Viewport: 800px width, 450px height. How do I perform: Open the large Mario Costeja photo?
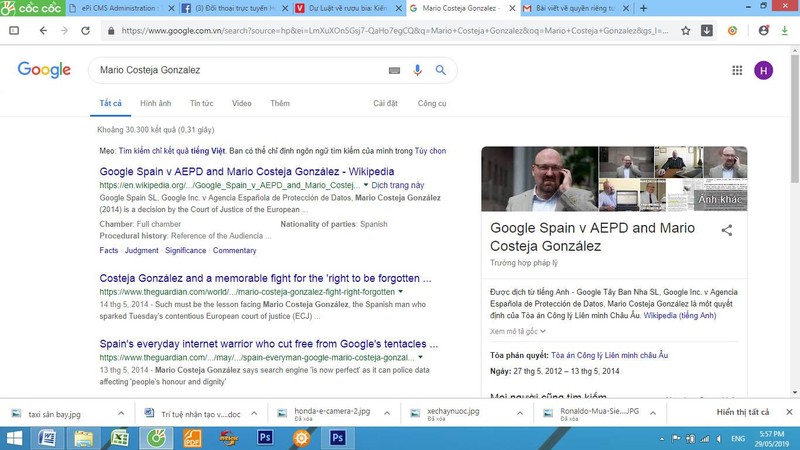[539, 179]
